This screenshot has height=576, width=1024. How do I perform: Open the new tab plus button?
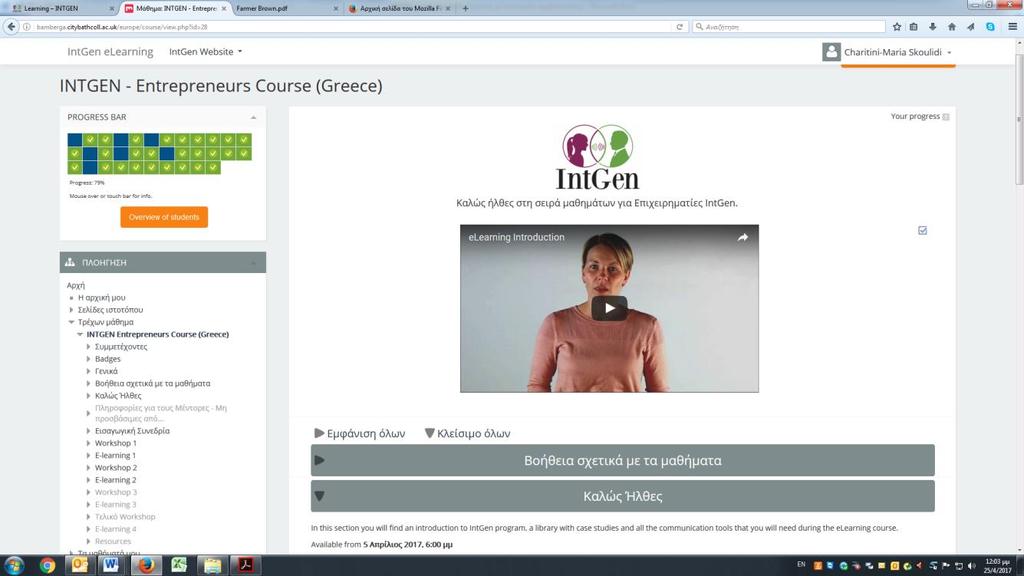click(465, 8)
